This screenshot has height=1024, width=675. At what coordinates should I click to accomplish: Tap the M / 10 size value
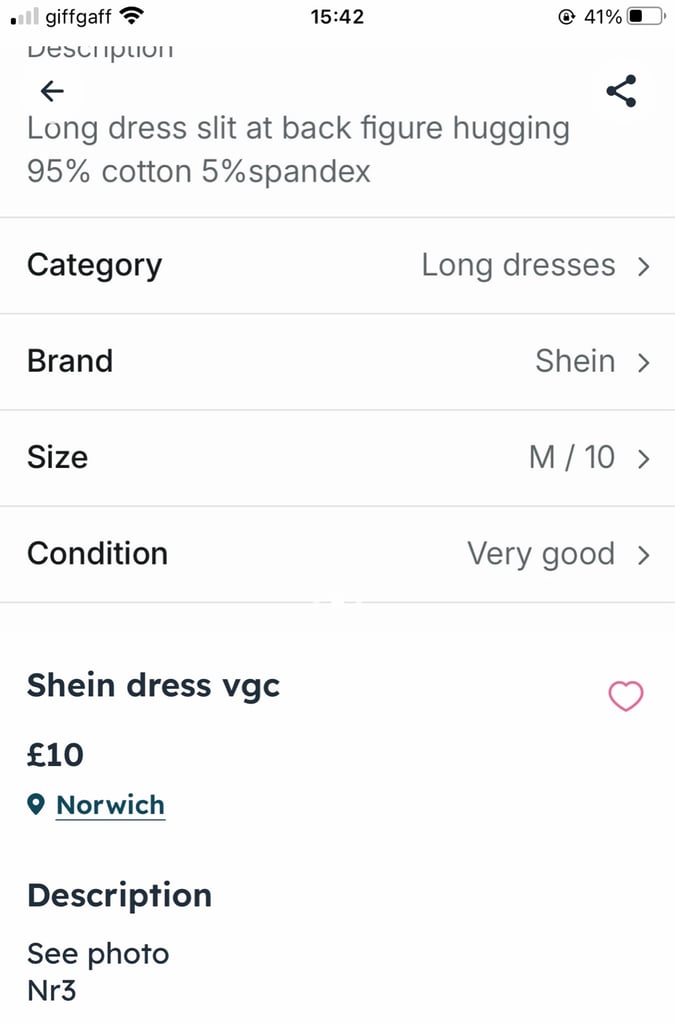point(572,457)
